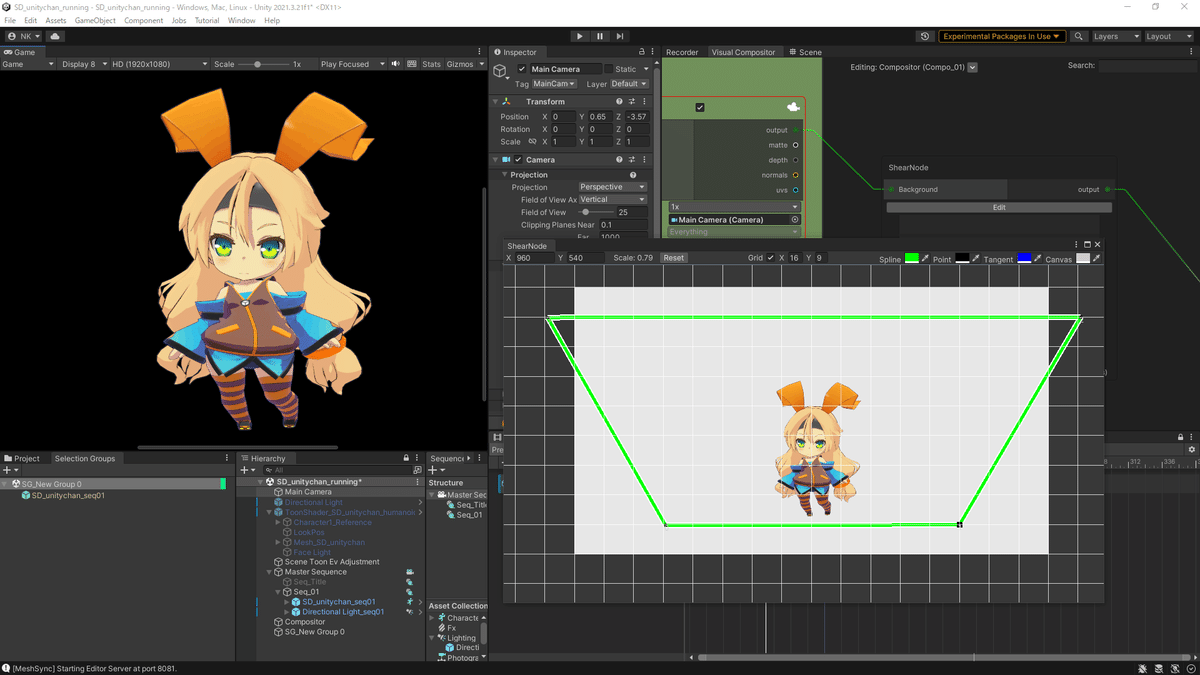Screen dimensions: 1200x675
Task: Click the MeshSync status message icon
Action: [x=6, y=668]
